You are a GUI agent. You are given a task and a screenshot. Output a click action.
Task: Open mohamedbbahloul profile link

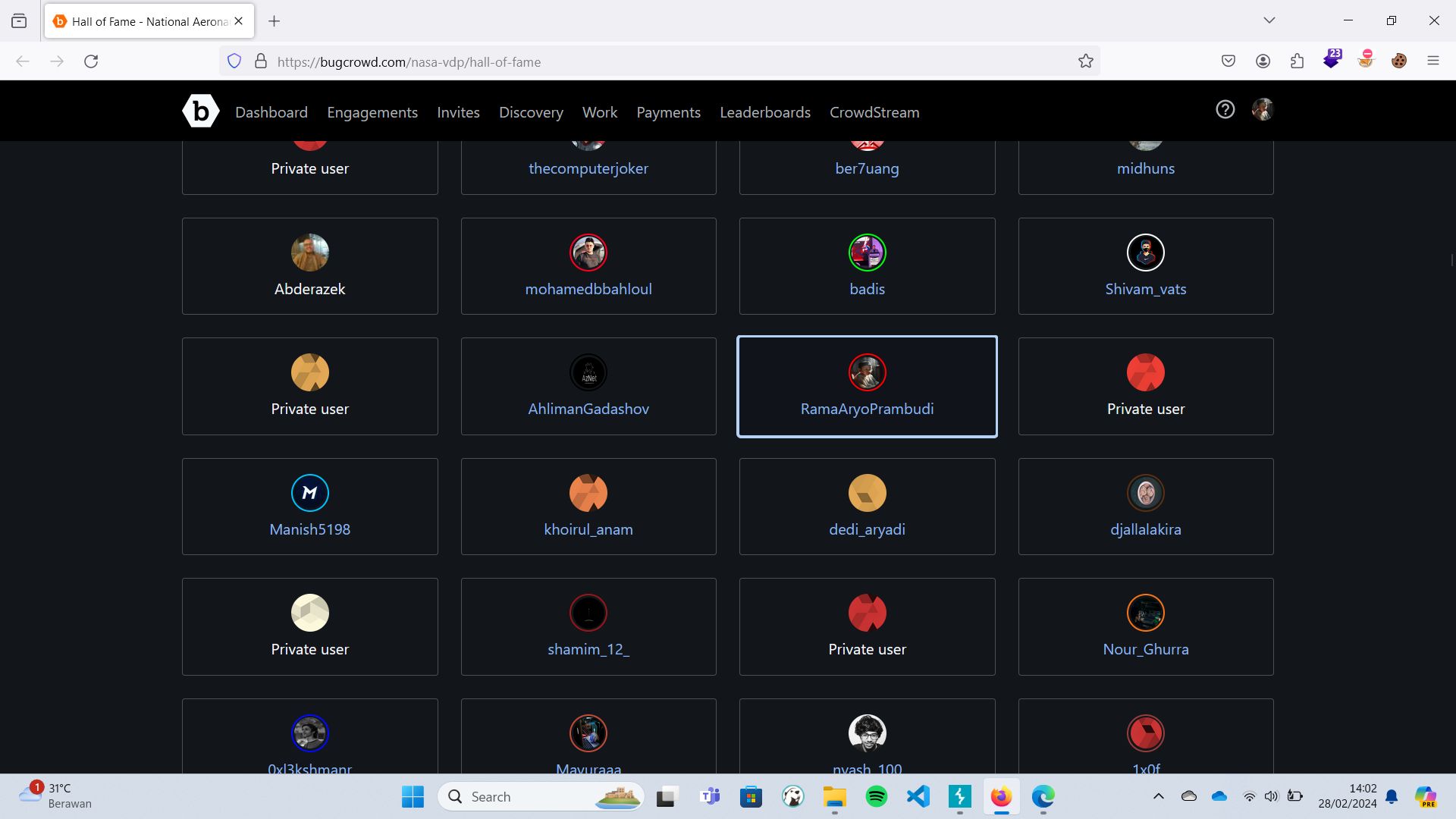pyautogui.click(x=588, y=289)
